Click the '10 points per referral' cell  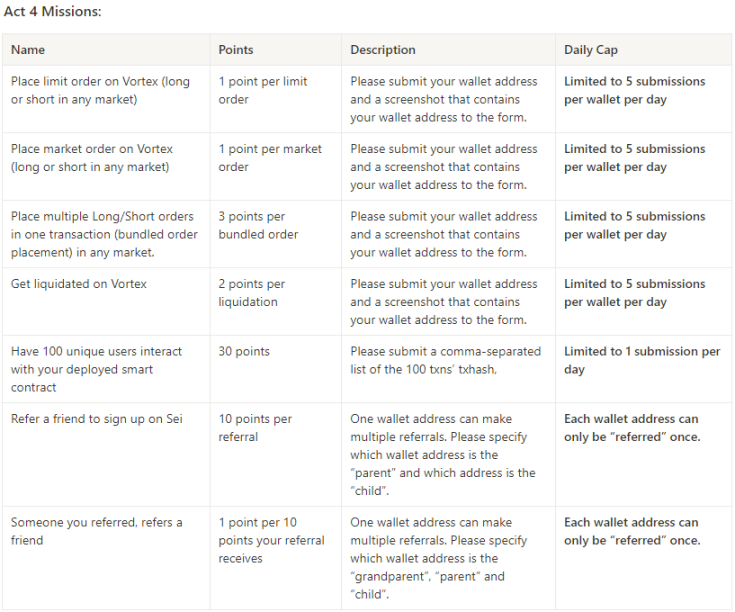(255, 428)
